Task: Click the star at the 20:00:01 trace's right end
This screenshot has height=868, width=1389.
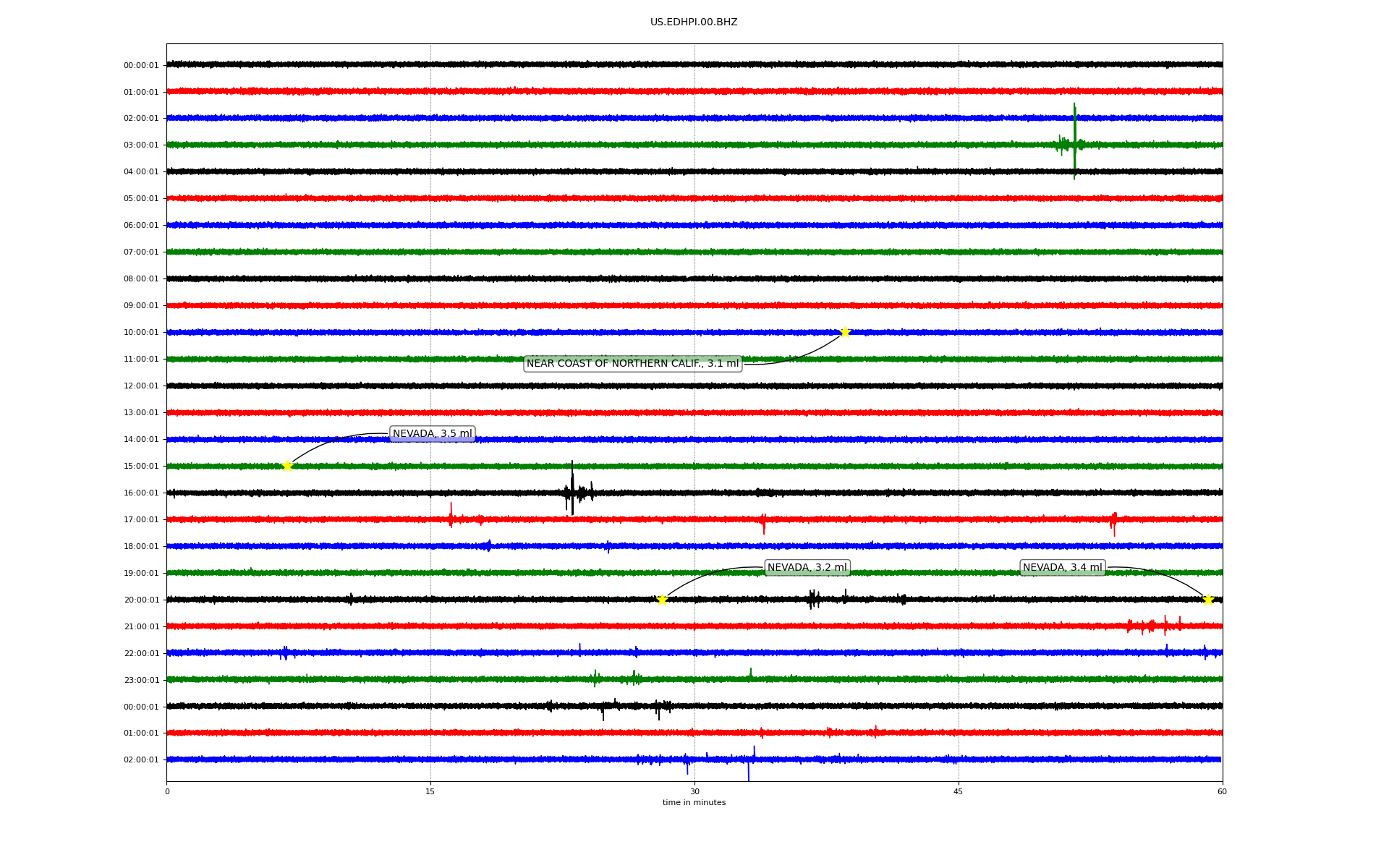Action: pos(1207,600)
